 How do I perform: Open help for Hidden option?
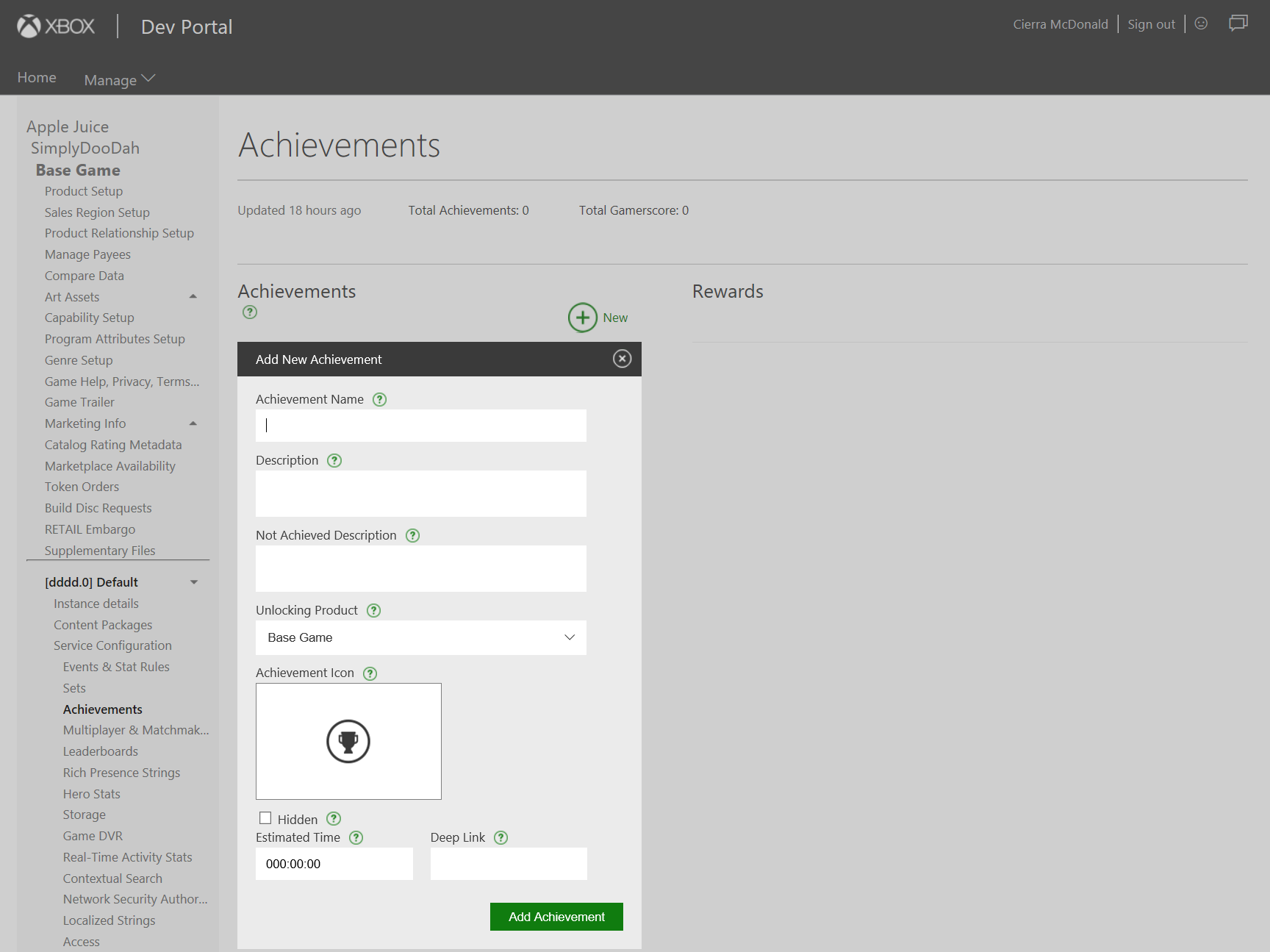click(334, 818)
